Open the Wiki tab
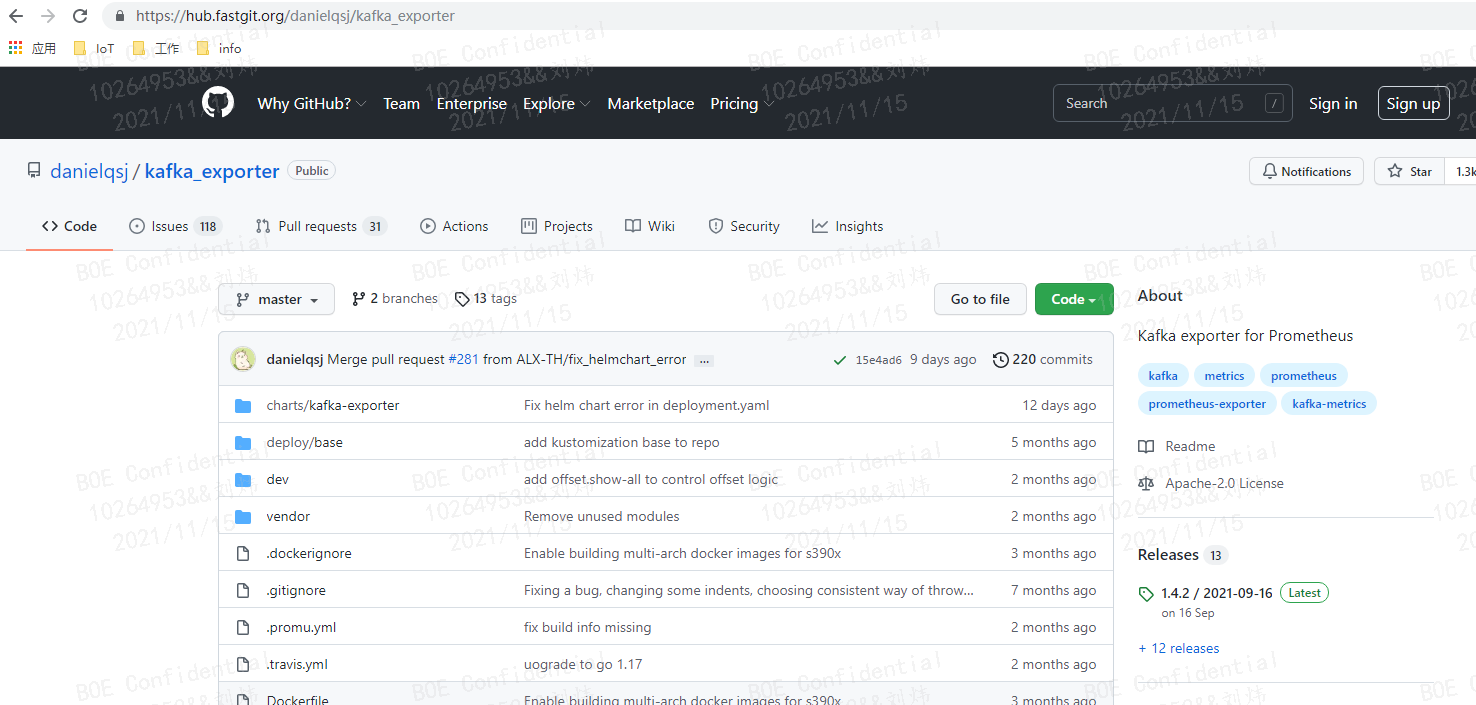 click(x=650, y=226)
